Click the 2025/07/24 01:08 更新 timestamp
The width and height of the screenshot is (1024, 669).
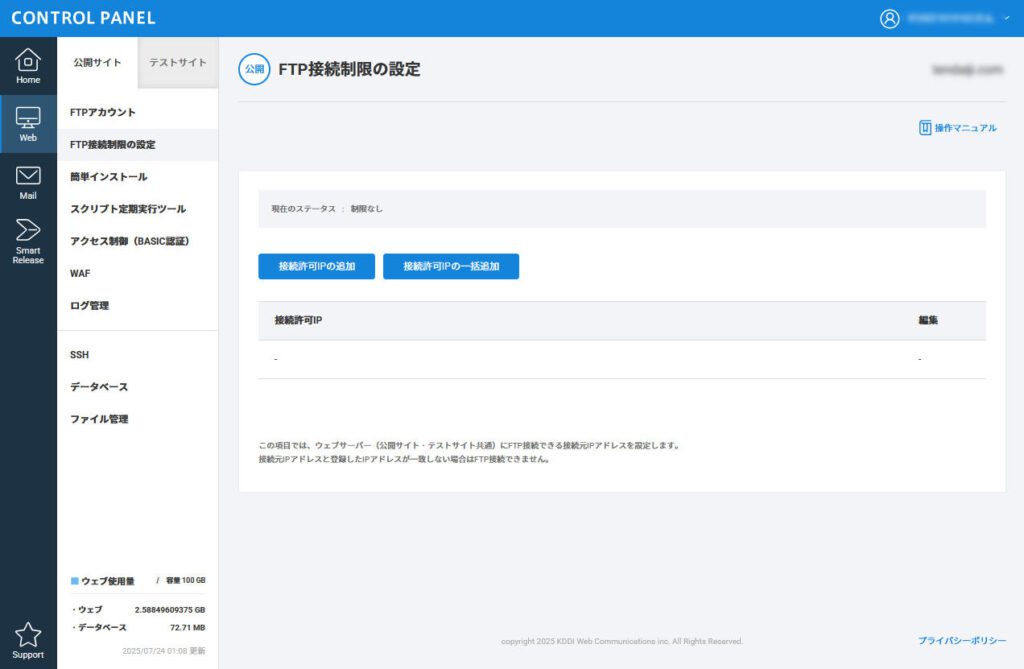164,651
